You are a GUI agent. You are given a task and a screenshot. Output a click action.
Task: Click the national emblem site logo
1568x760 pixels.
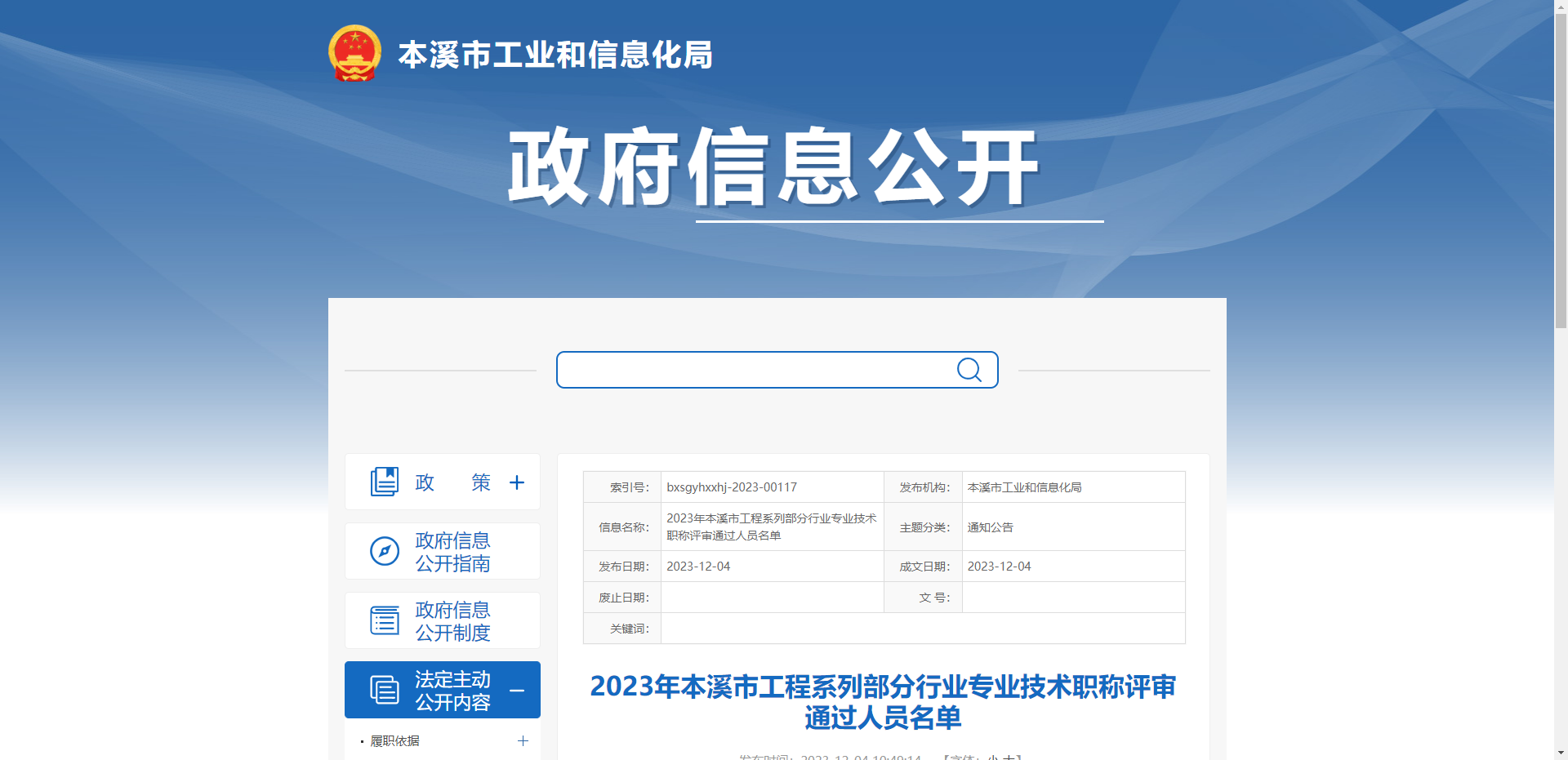(x=354, y=52)
